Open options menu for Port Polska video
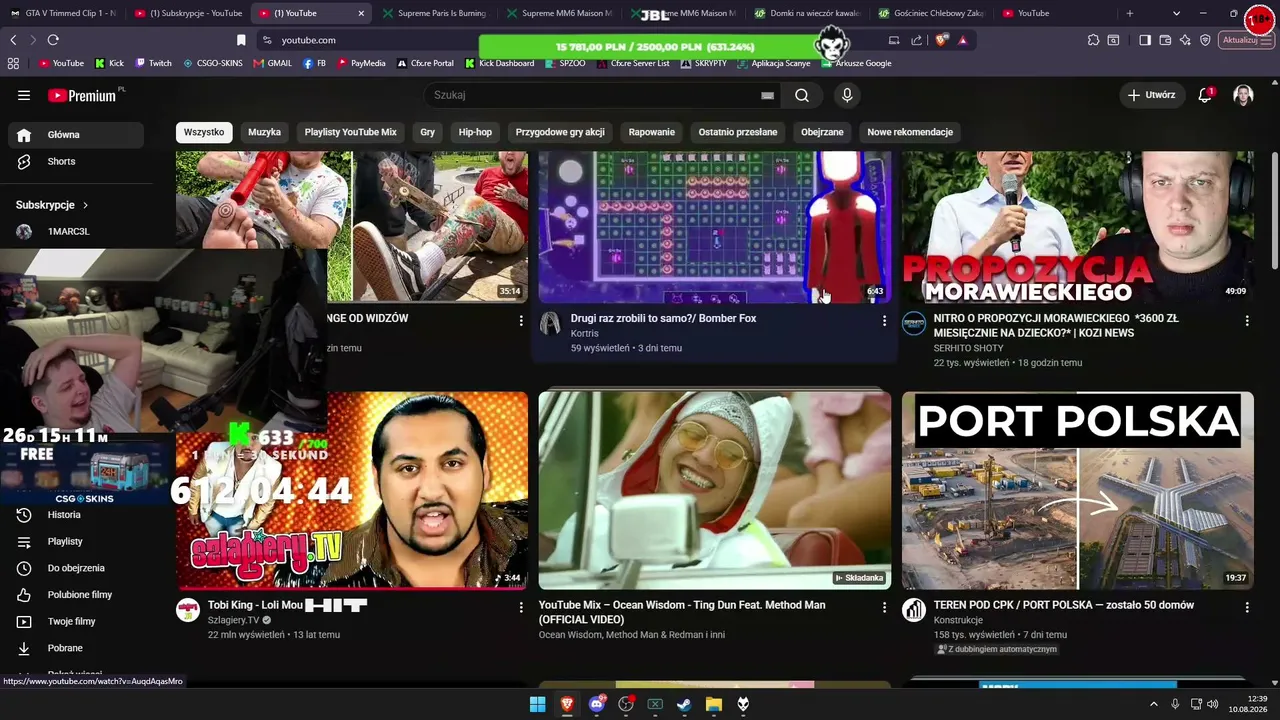 click(1247, 607)
